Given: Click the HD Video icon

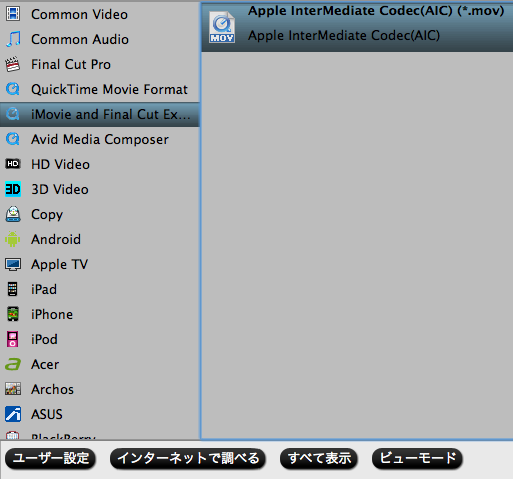Looking at the screenshot, I should pos(13,164).
